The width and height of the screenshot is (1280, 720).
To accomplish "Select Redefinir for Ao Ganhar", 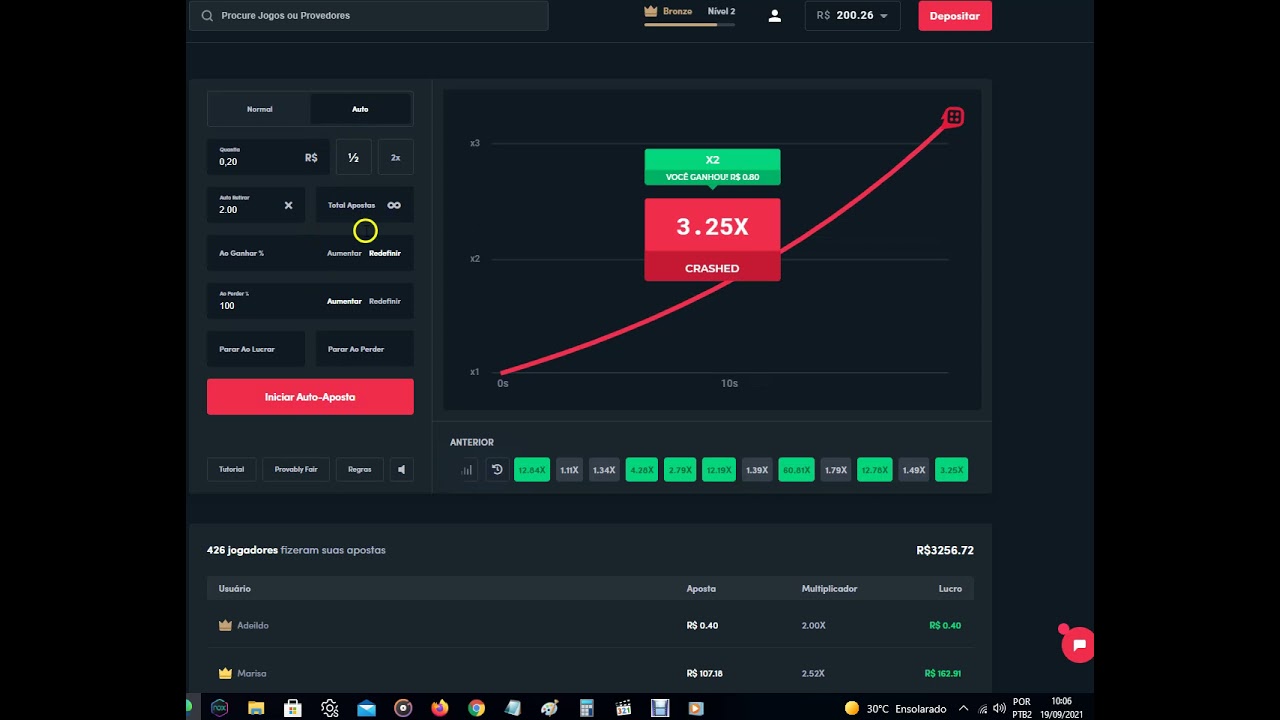I will (x=385, y=253).
